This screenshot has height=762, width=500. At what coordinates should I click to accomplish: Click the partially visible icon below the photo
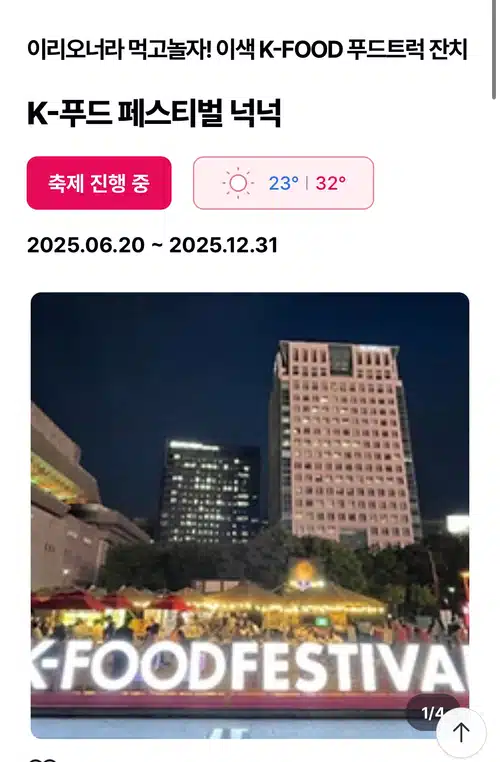point(43,758)
